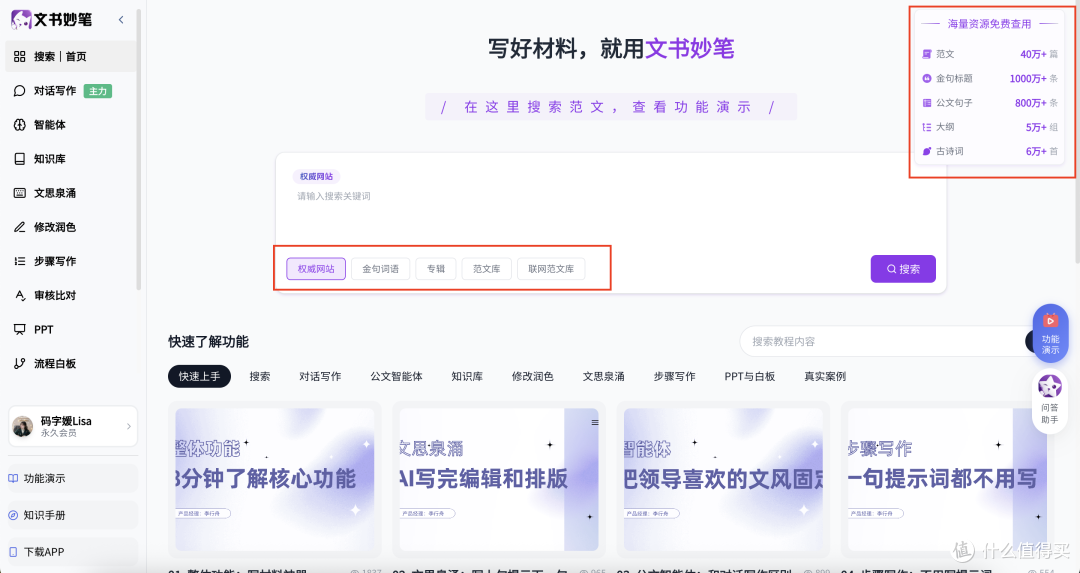1080x573 pixels.
Task: Expand the 码字媛Lisa account chevron
Action: (129, 426)
